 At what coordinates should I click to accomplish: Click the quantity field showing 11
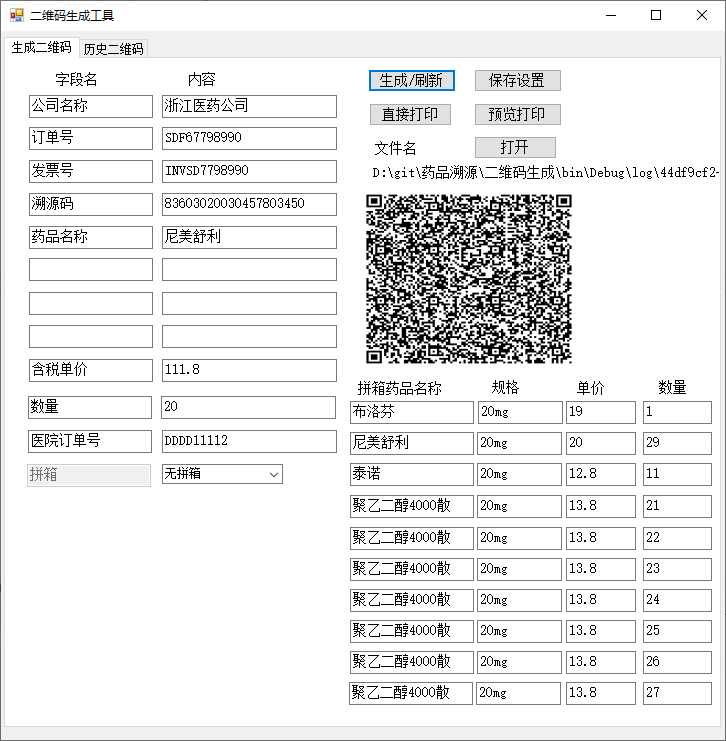677,474
